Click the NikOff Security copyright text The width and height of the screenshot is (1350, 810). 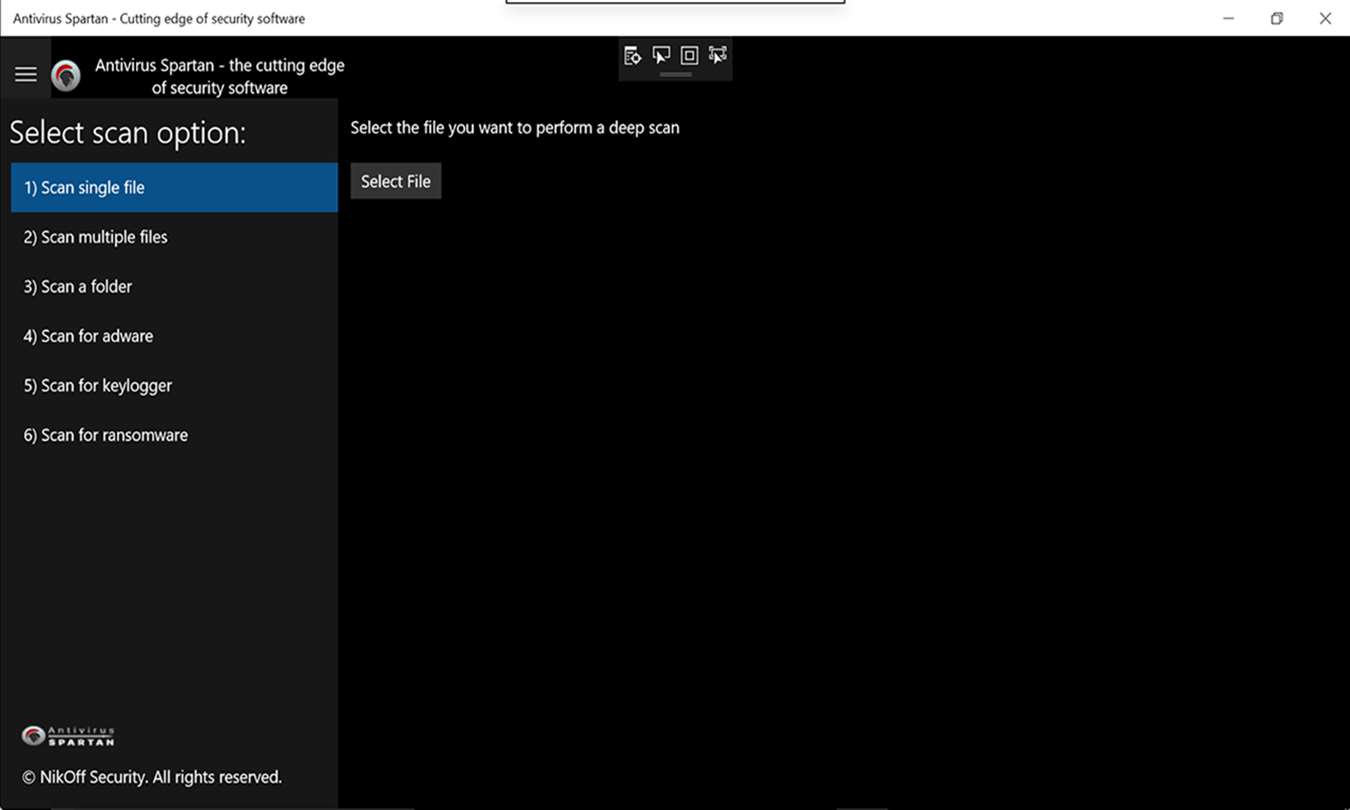coord(152,777)
